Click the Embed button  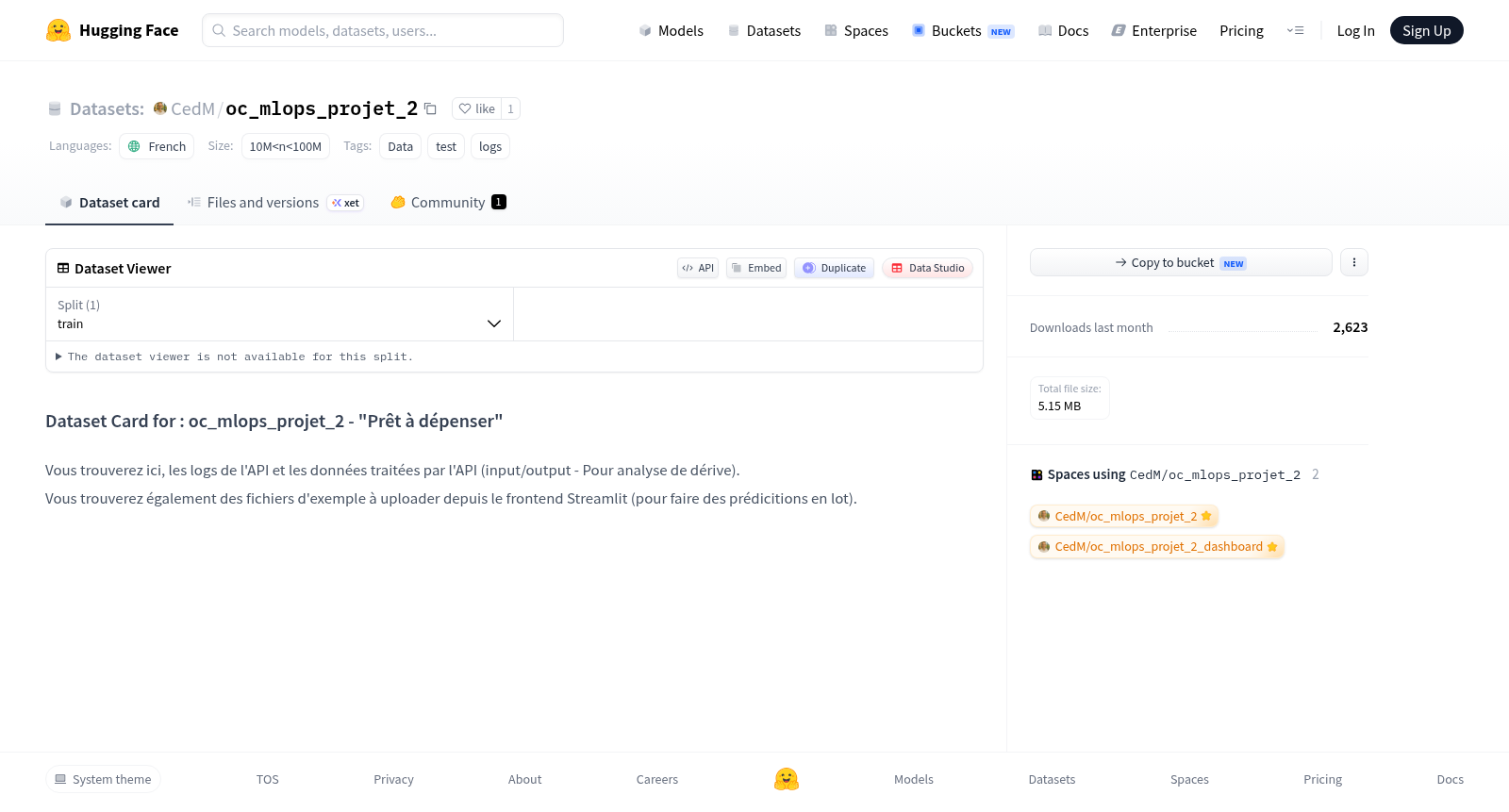756,268
